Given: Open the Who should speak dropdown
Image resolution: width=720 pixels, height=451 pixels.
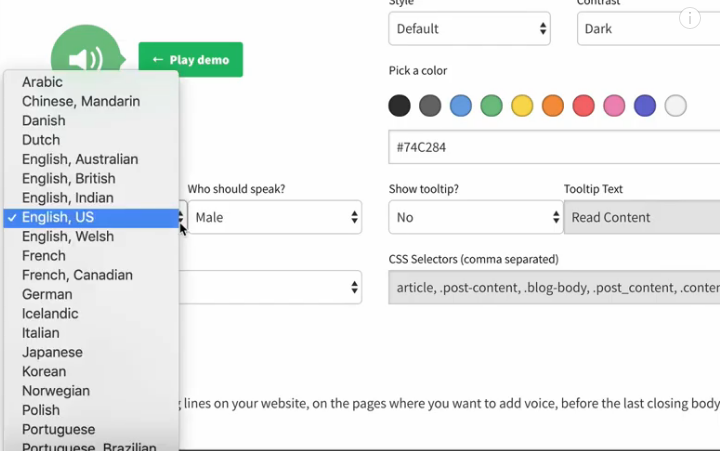Looking at the screenshot, I should (x=275, y=217).
